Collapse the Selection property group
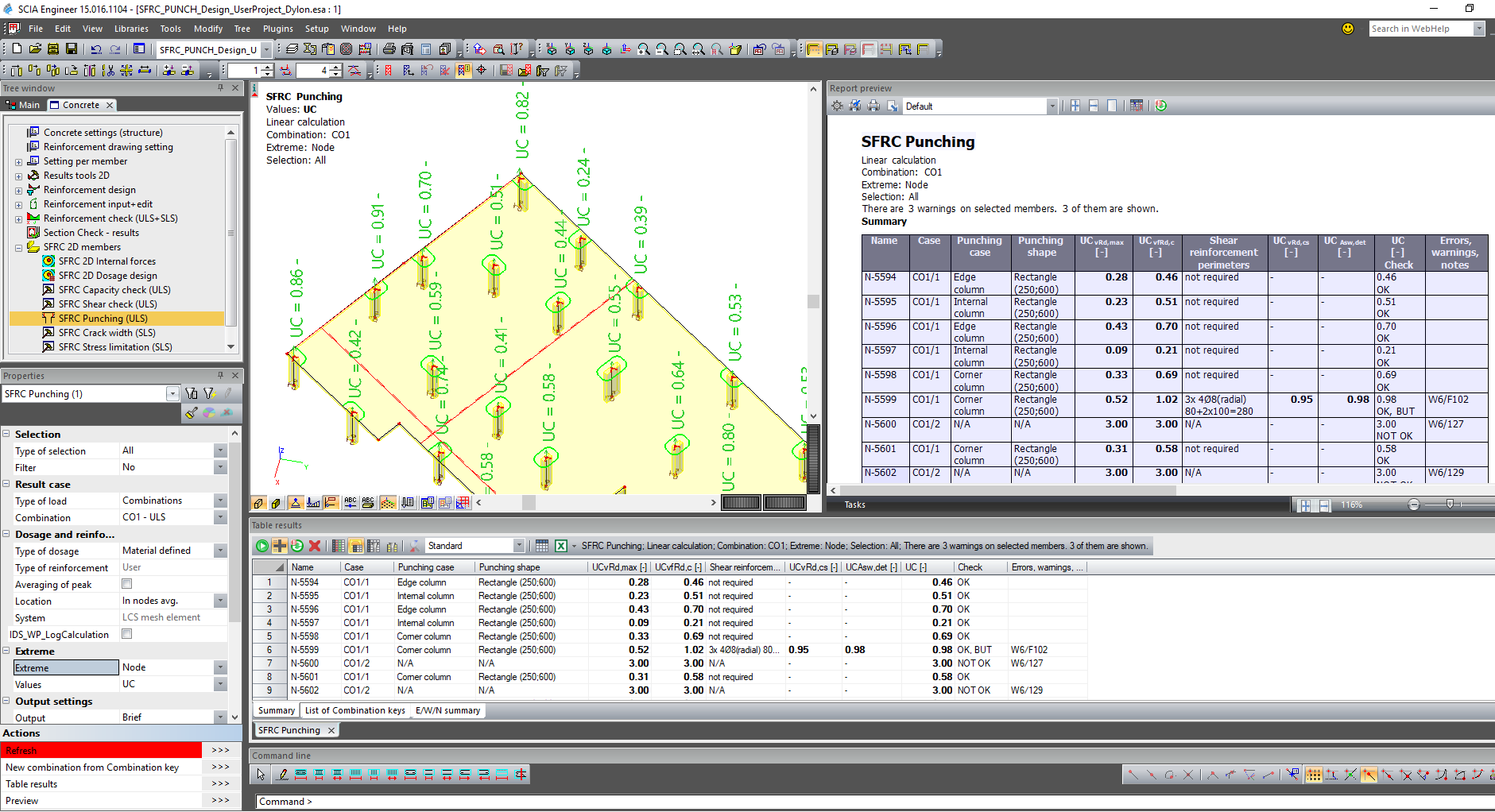The width and height of the screenshot is (1495, 812). (x=6, y=435)
